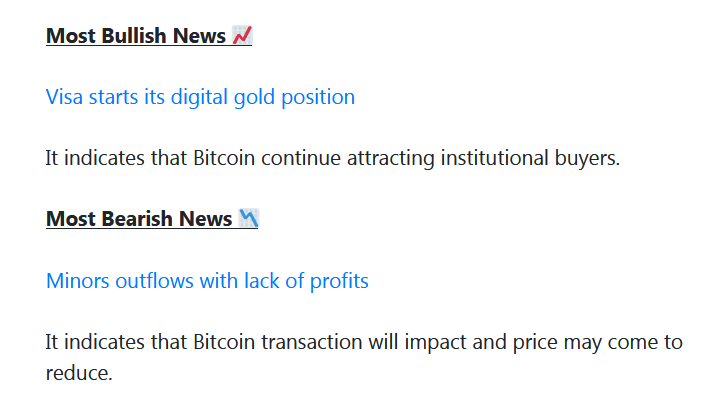Screen dimensions: 712x399
Task: Click 'Bitcoin' in the institutional buyers sentence
Action: point(224,158)
